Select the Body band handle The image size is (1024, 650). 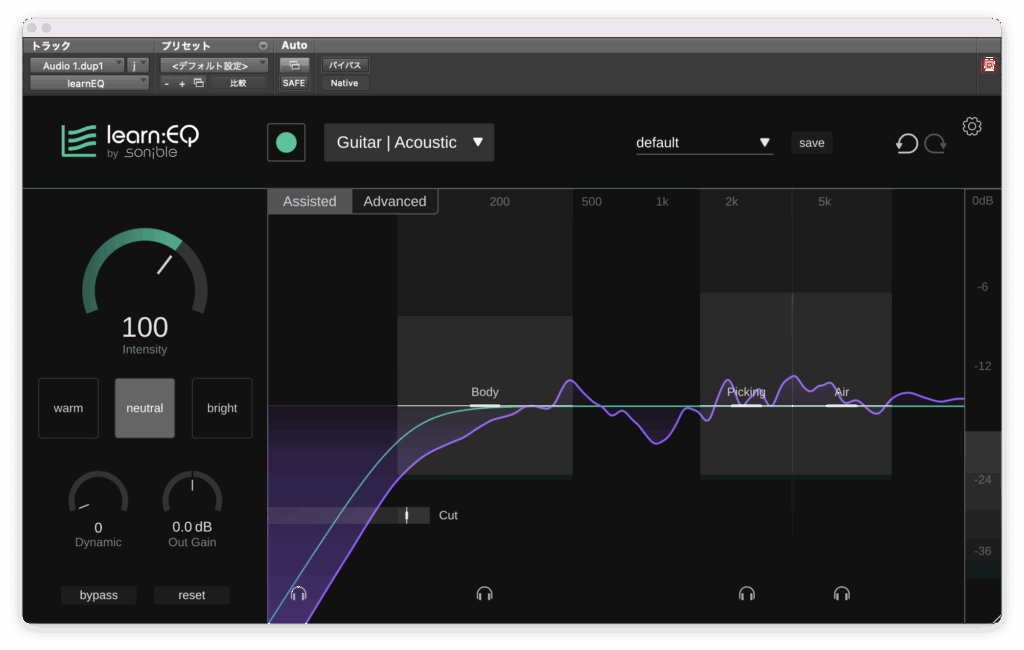point(485,406)
